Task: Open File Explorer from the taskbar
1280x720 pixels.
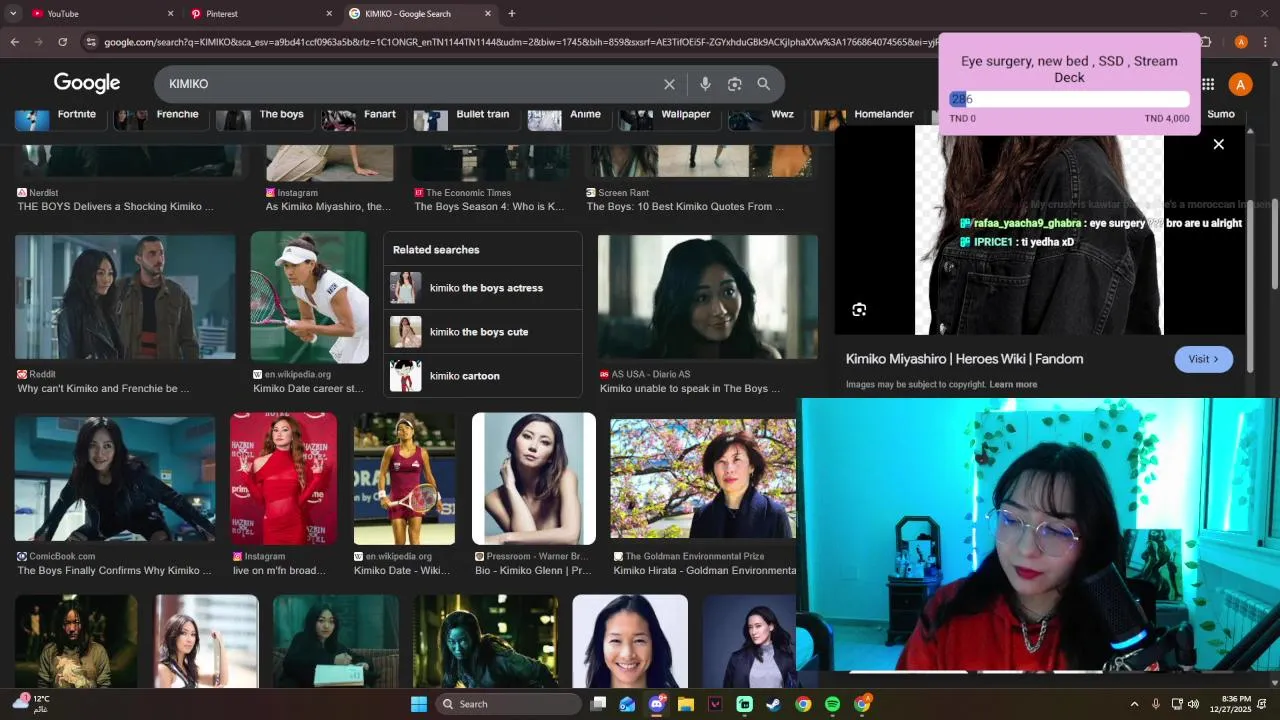Action: coord(686,704)
